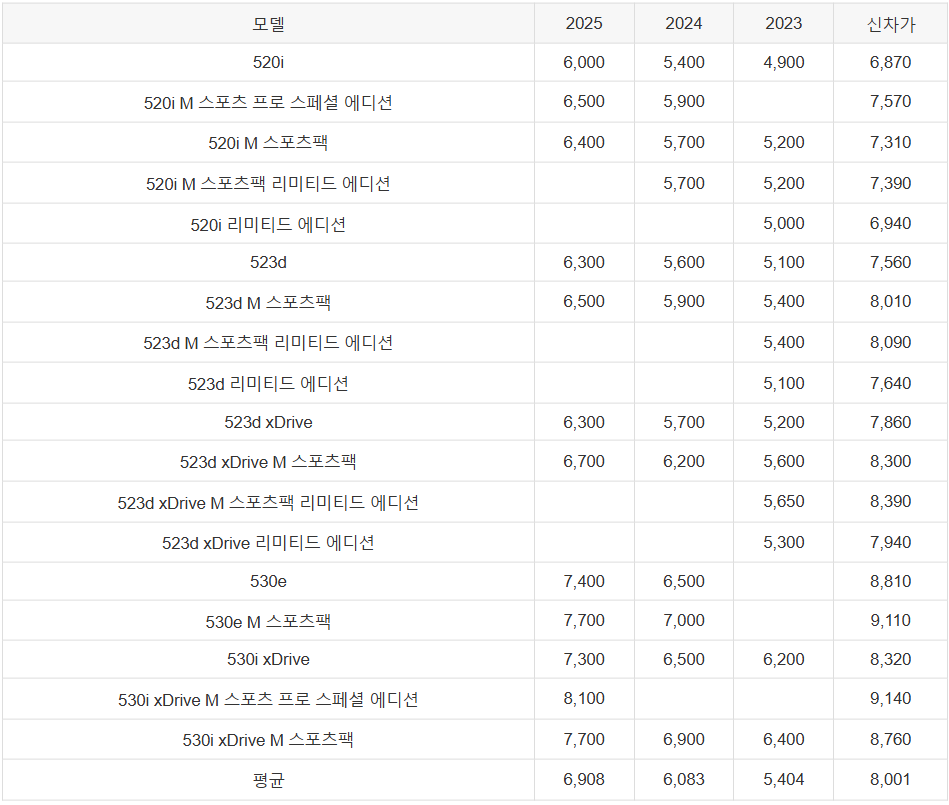Select 520i M 스포츠 프로 스페셜 에디션 row name
Viewport: 949px width, 805px height.
coord(268,102)
